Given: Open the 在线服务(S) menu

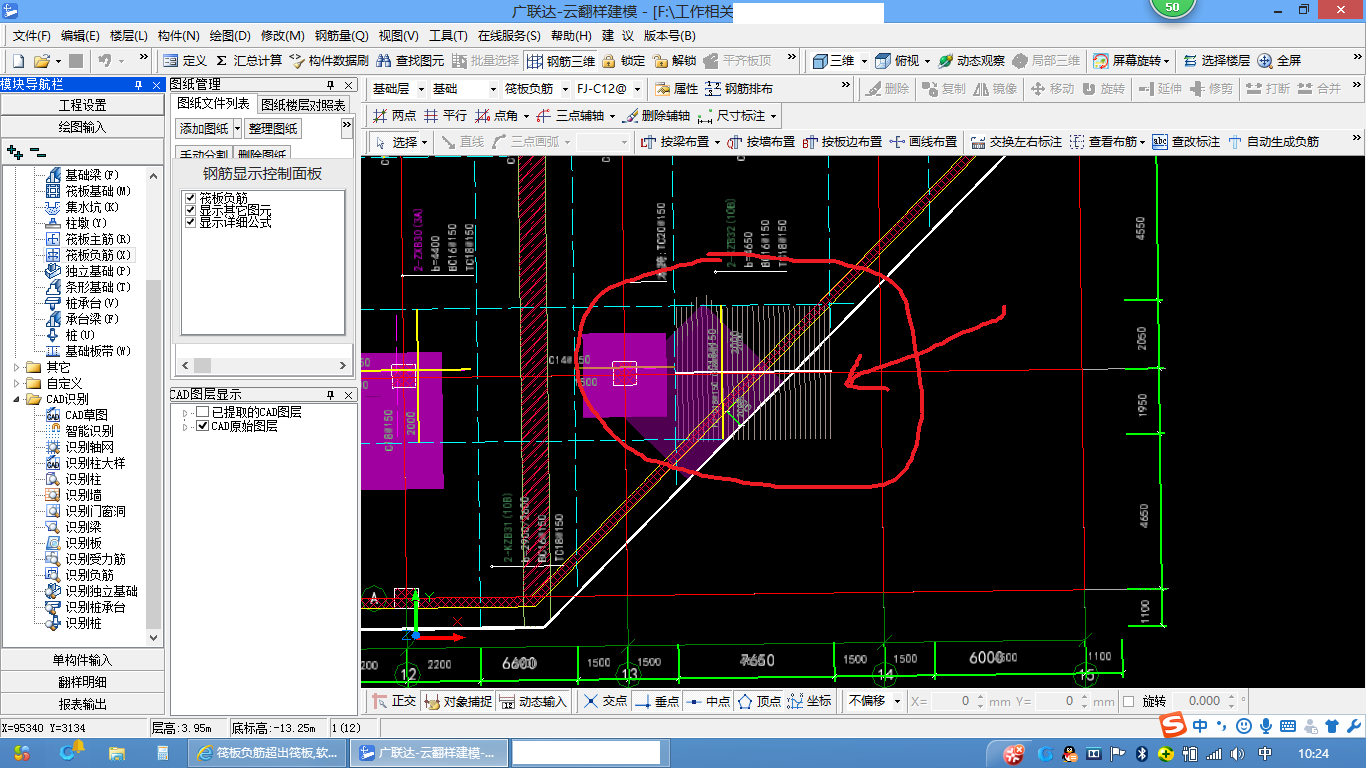Looking at the screenshot, I should point(509,35).
